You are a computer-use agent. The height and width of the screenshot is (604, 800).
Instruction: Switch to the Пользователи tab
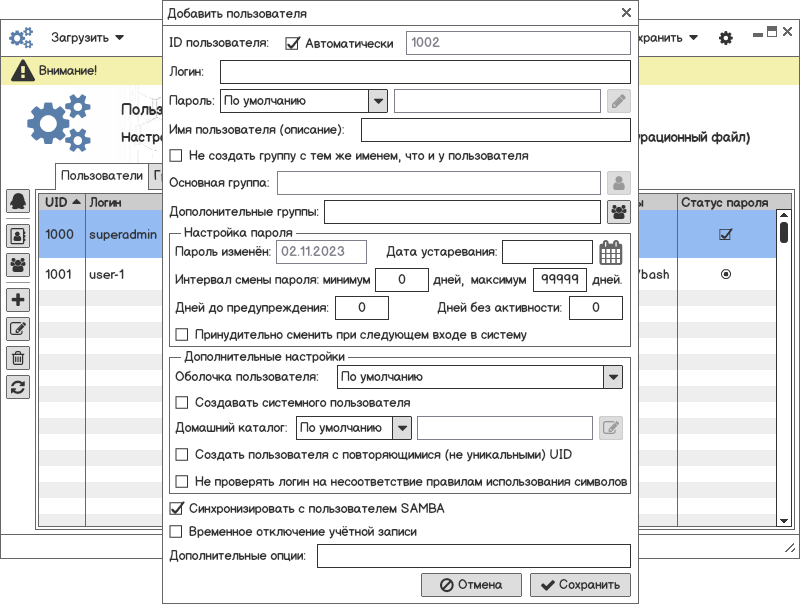tap(102, 175)
